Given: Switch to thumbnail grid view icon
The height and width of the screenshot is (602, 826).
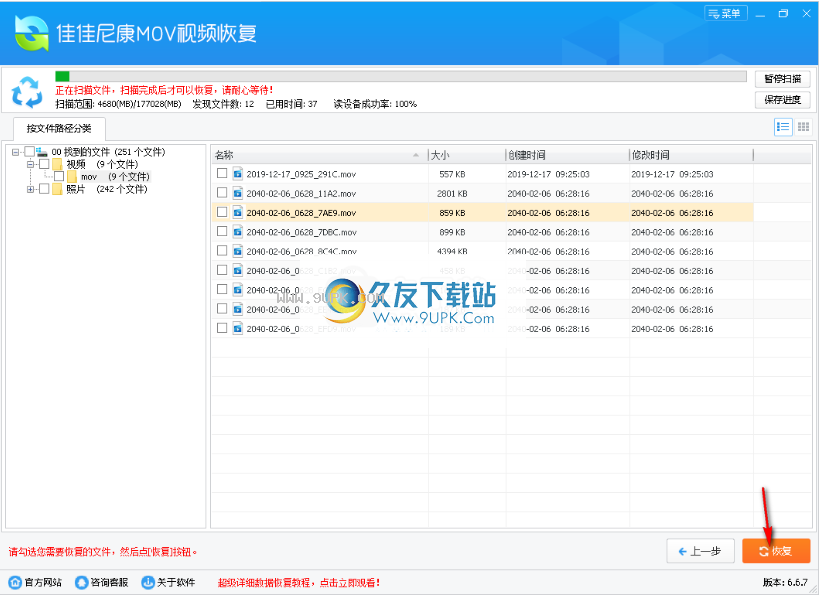Looking at the screenshot, I should 803,127.
